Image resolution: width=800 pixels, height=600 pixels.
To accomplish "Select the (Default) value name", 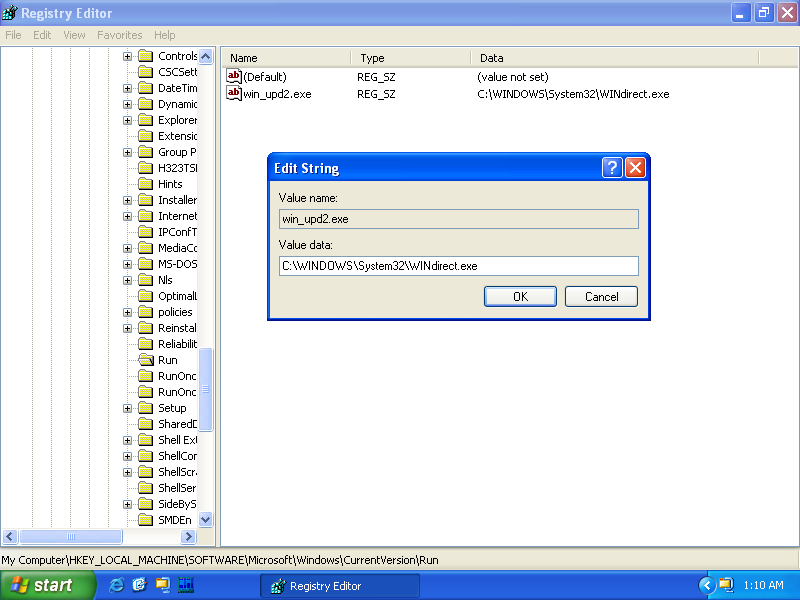I will 265,77.
